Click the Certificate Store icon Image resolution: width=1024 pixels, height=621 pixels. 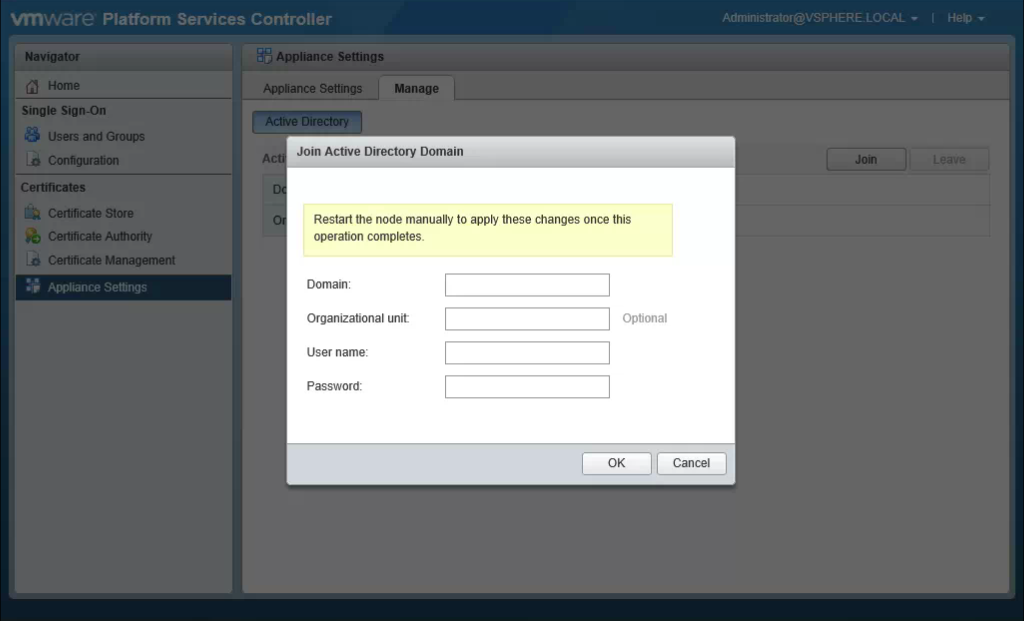coord(32,212)
